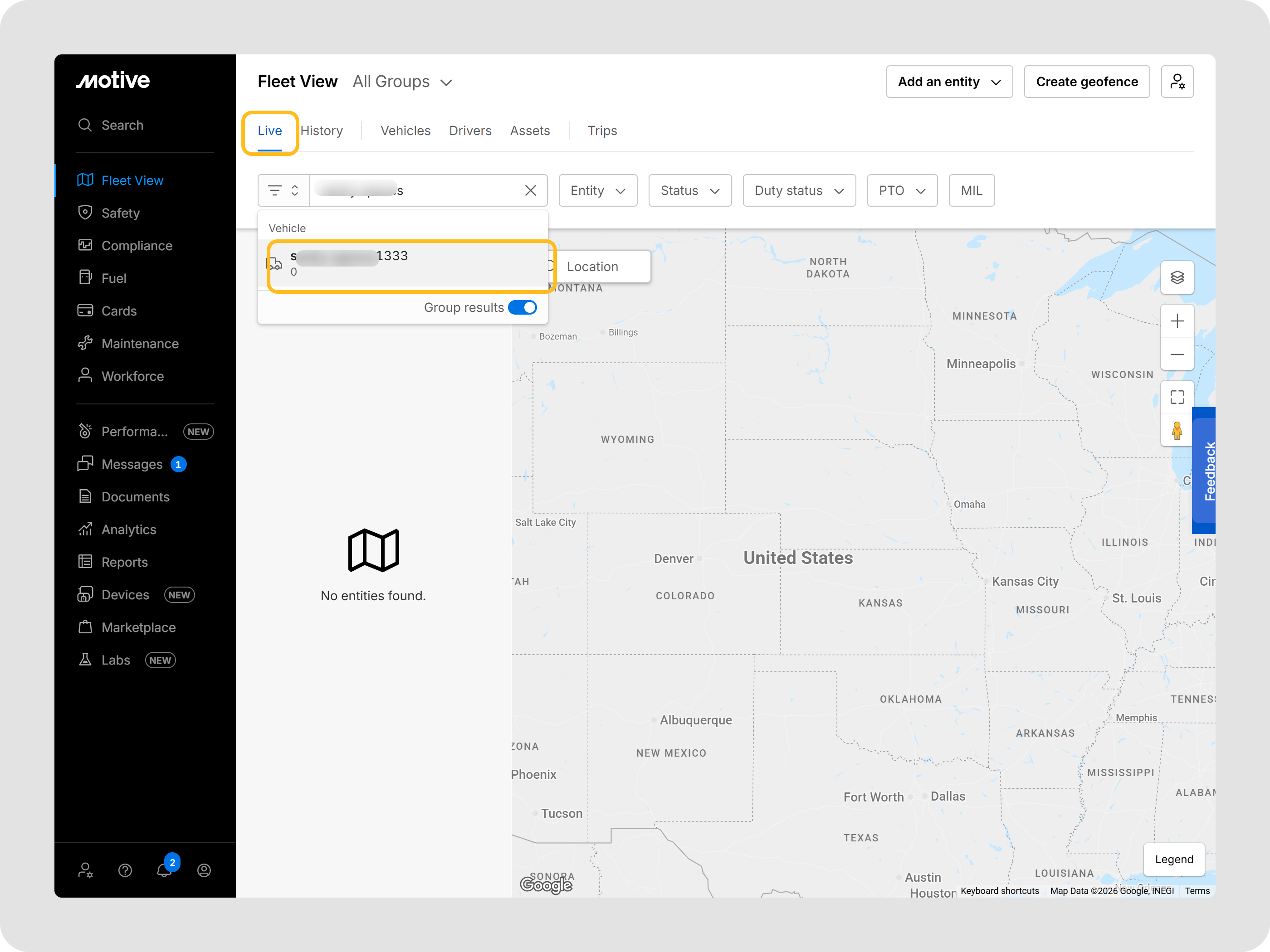1270x952 pixels.
Task: Open the Labs section
Action: (126, 661)
